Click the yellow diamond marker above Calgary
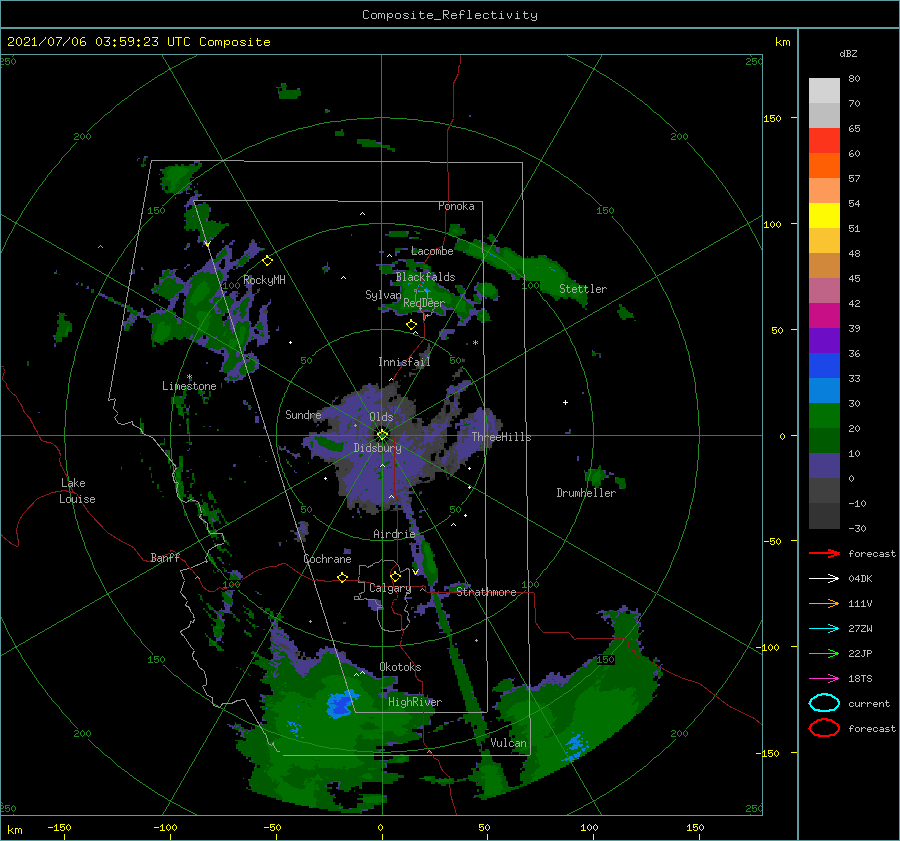Screen dimensions: 900x841 tap(395, 576)
